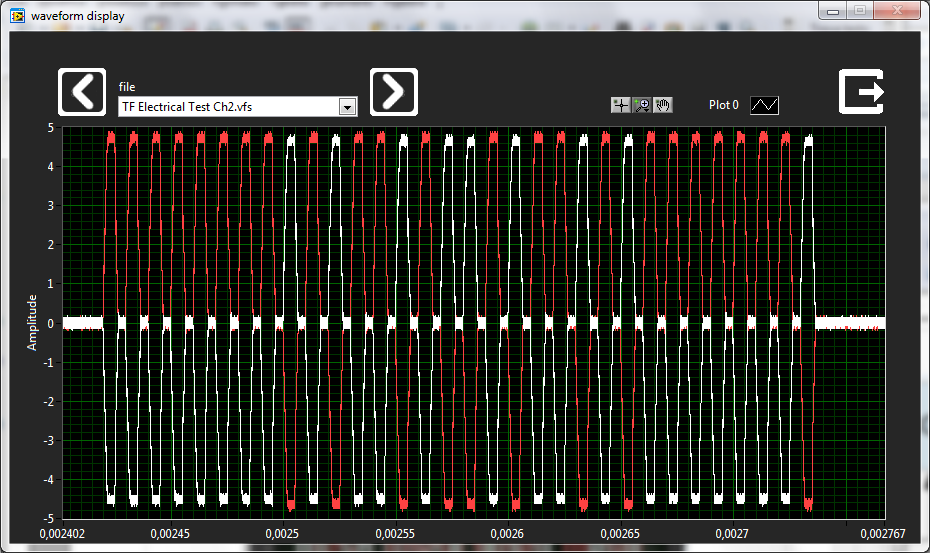Select the hand pan tool
This screenshot has height=553, width=930.
pyautogui.click(x=663, y=105)
